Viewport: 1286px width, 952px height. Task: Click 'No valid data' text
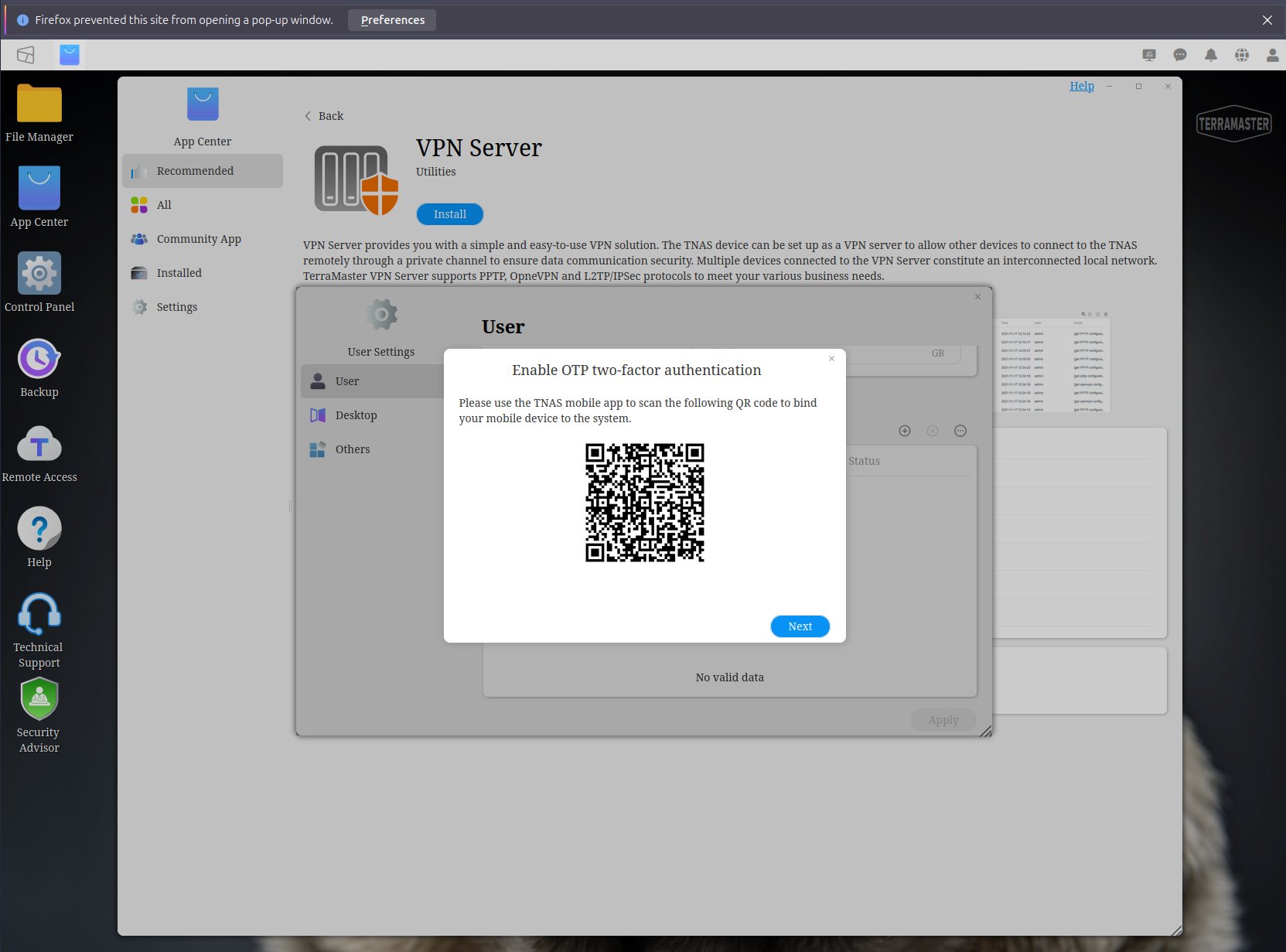tap(730, 677)
